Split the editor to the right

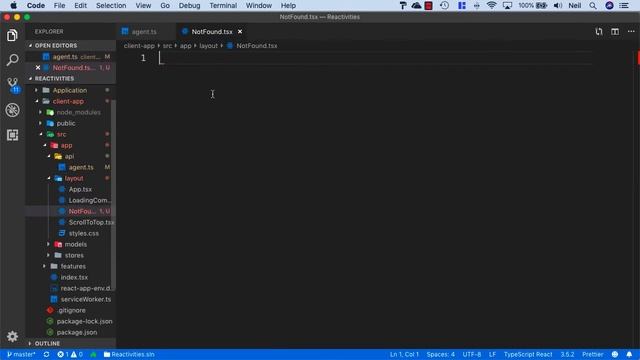(x=615, y=31)
